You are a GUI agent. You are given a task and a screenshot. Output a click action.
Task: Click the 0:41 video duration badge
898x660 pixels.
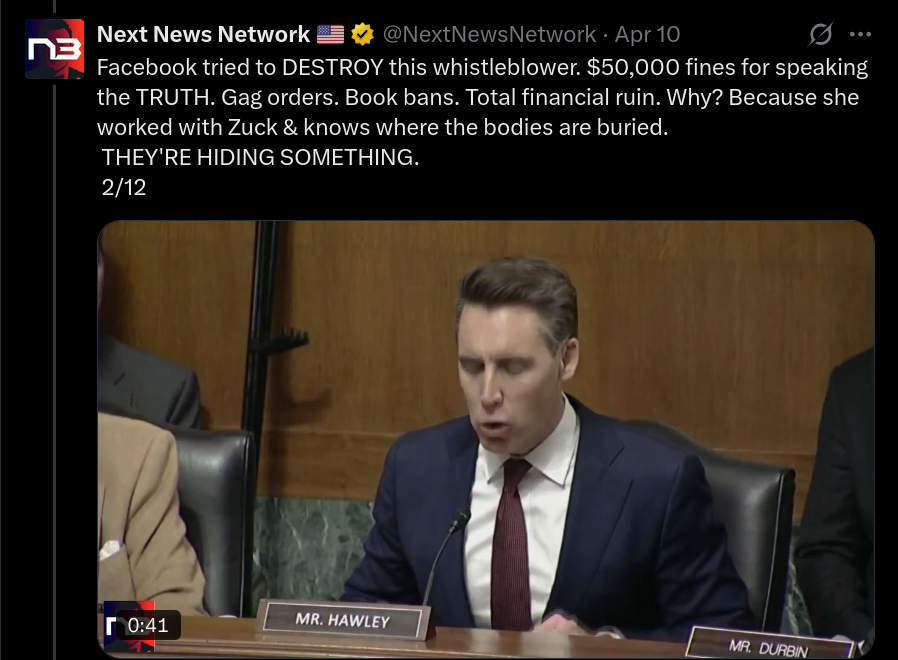148,625
